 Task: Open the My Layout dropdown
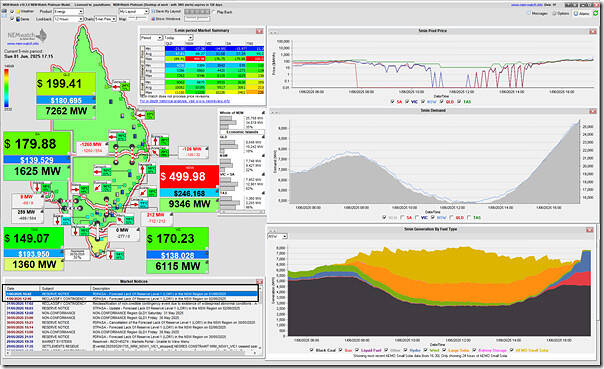click(x=134, y=12)
